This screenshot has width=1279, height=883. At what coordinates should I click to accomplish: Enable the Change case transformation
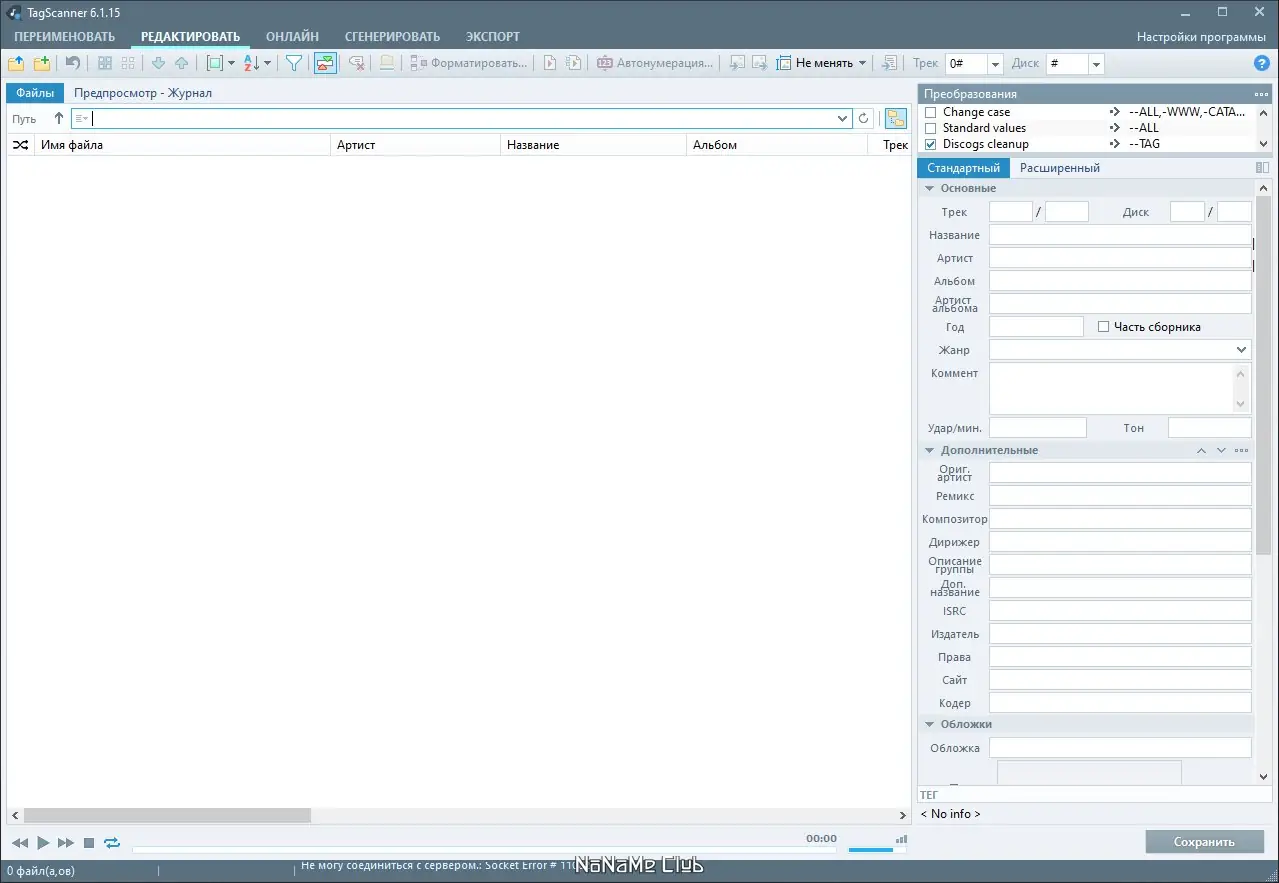click(x=929, y=111)
